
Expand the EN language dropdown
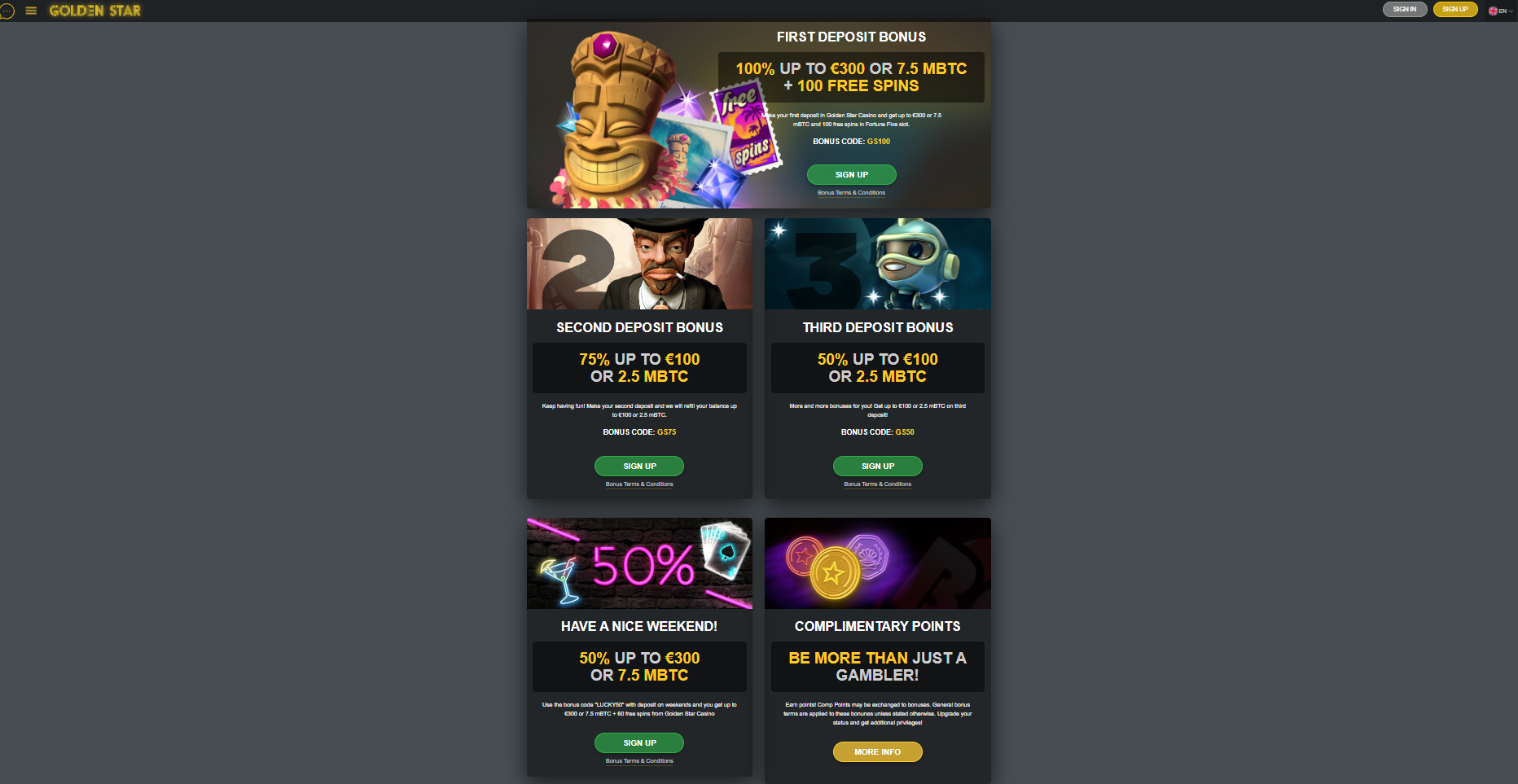point(1501,11)
